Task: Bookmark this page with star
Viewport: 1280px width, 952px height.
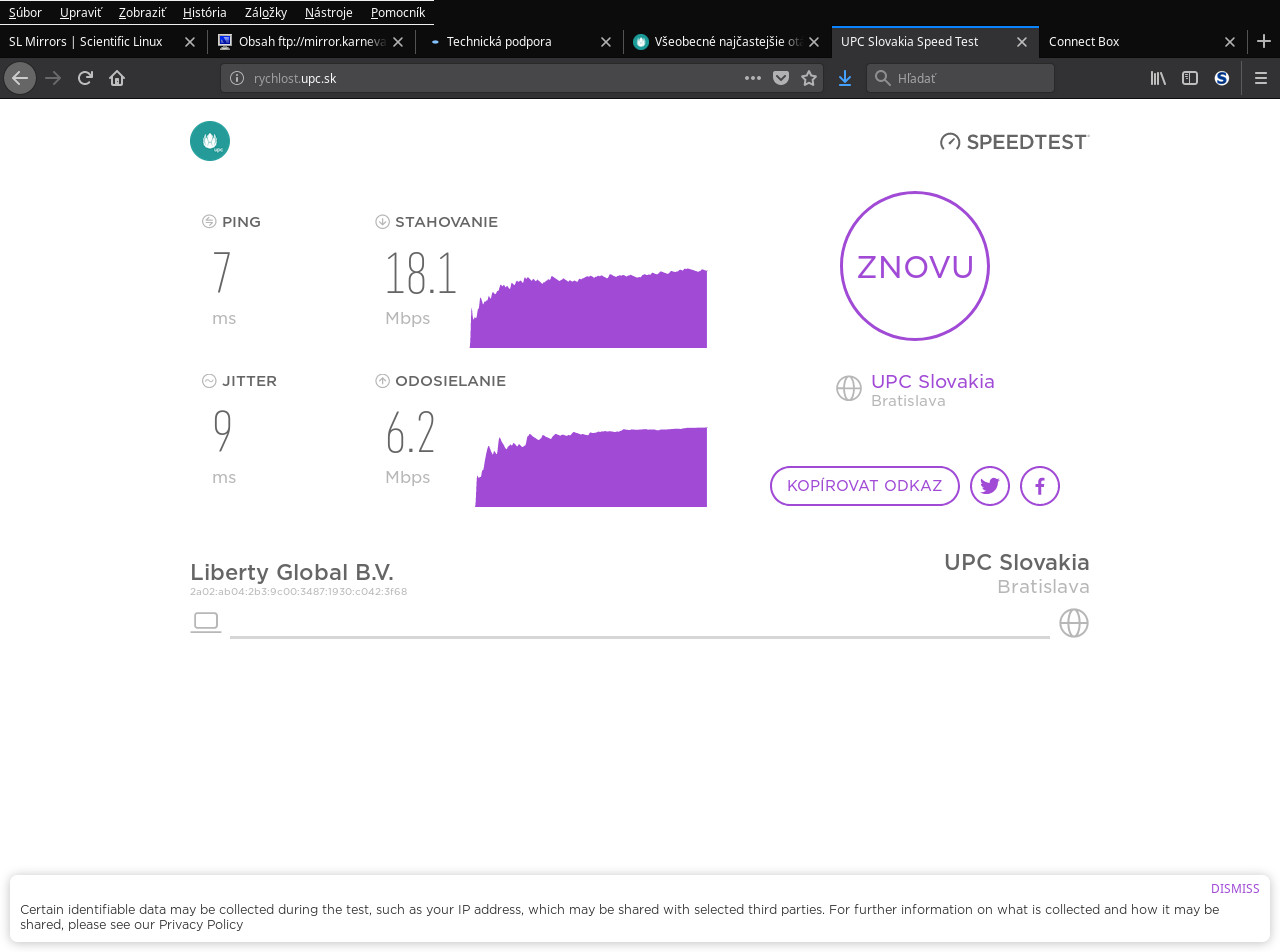Action: pyautogui.click(x=809, y=78)
